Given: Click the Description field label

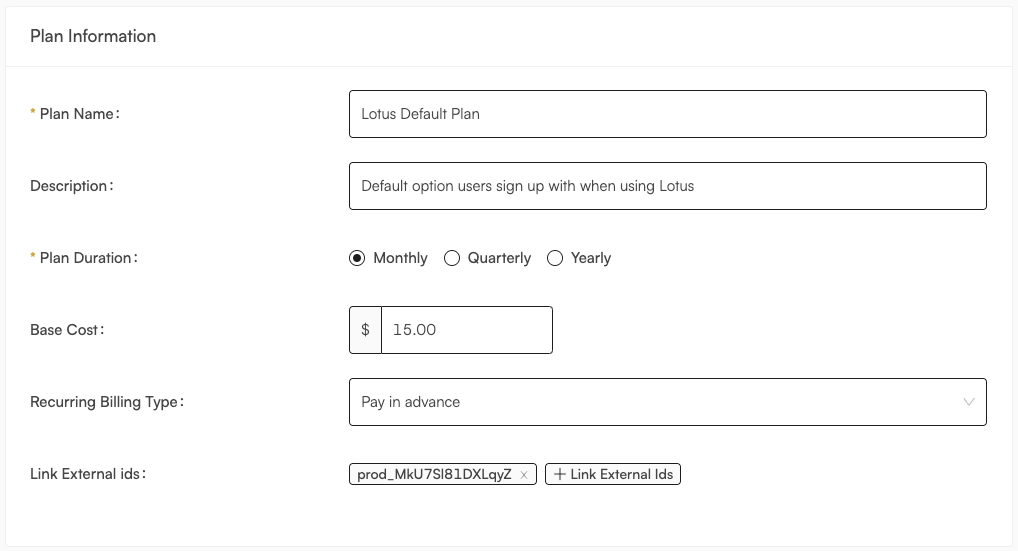Looking at the screenshot, I should (71, 186).
